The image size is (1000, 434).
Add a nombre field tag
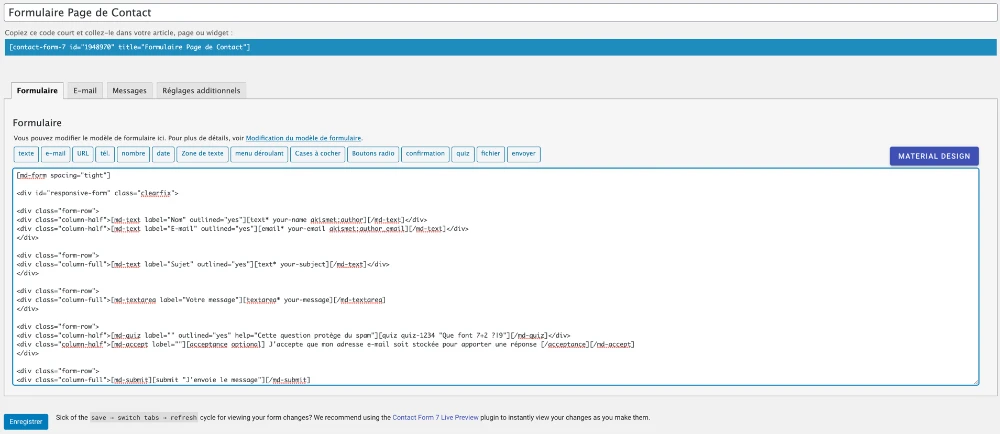(x=133, y=154)
